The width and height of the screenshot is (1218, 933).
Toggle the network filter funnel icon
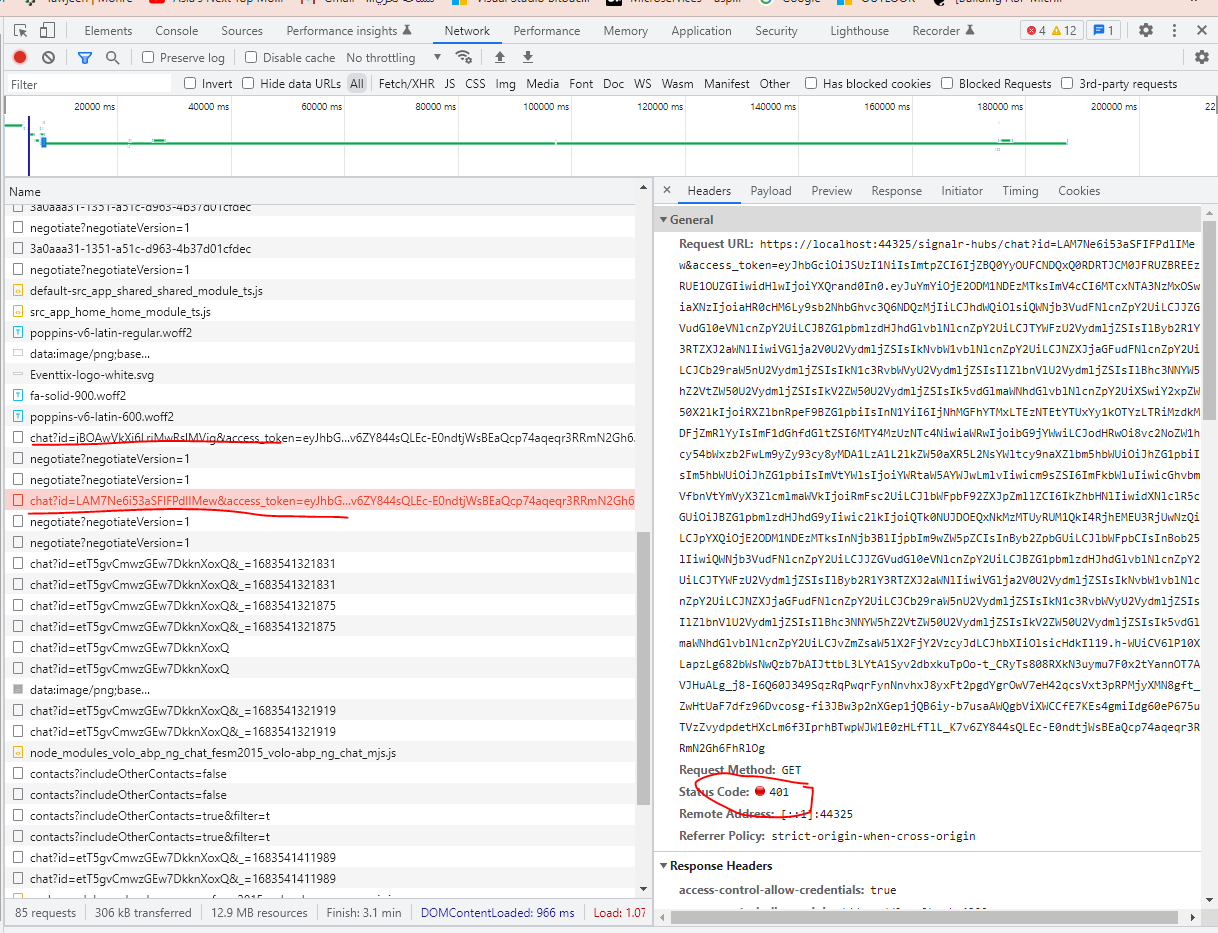point(85,58)
